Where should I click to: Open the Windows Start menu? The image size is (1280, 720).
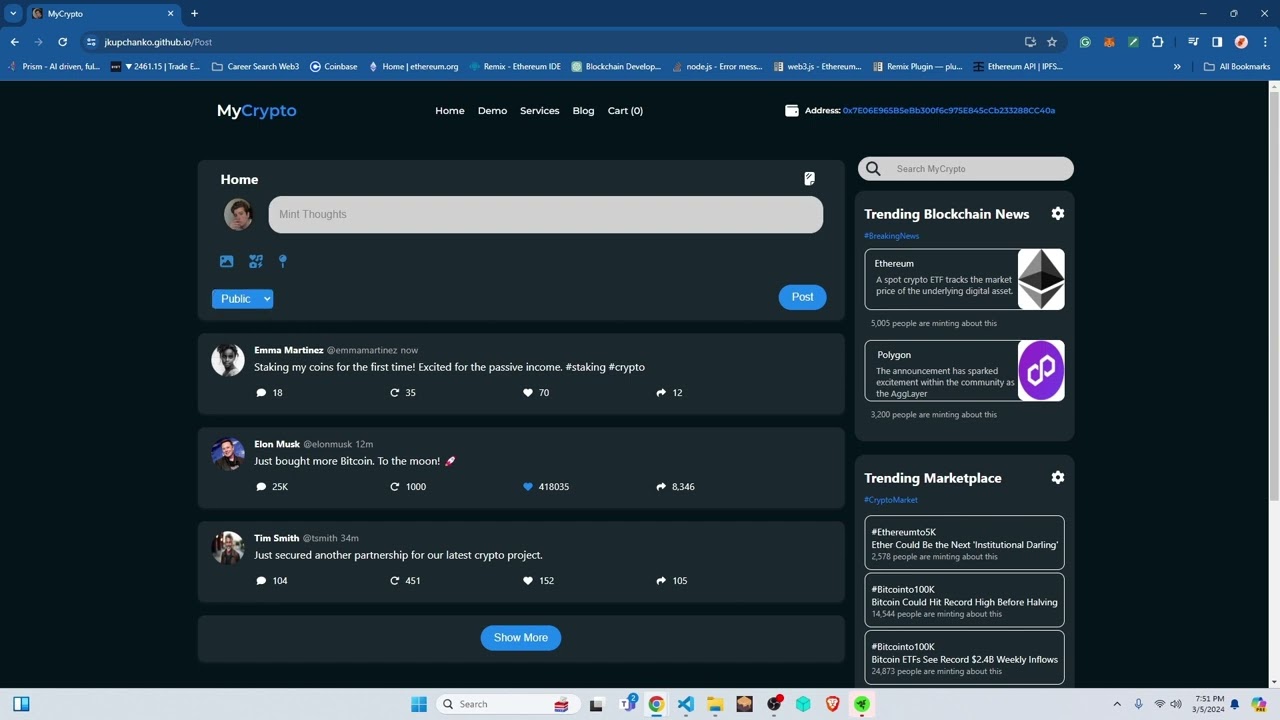click(x=419, y=704)
